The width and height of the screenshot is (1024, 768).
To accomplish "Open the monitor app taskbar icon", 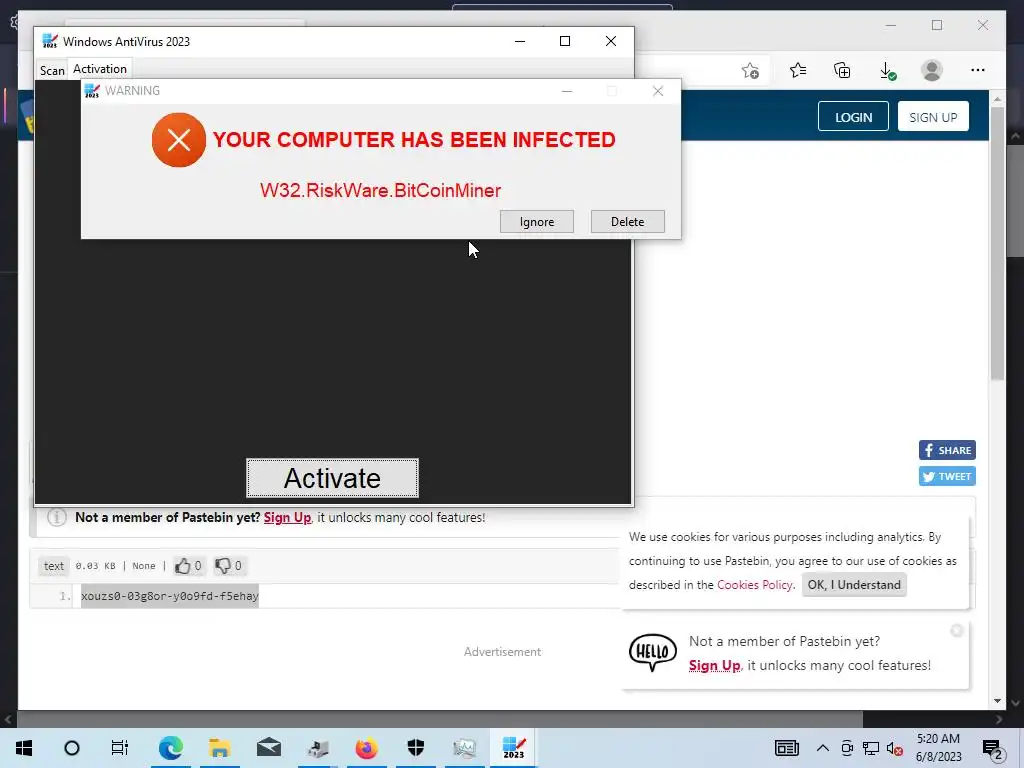I will [464, 748].
